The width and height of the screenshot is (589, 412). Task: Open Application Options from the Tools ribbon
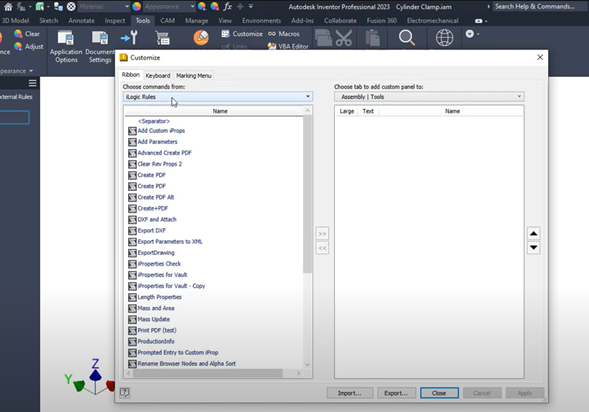(66, 47)
